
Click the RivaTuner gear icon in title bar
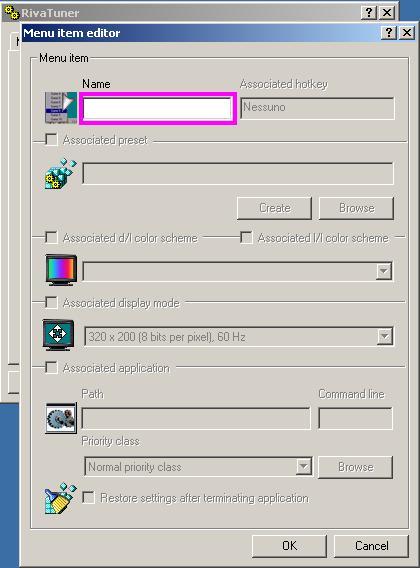[x=12, y=13]
